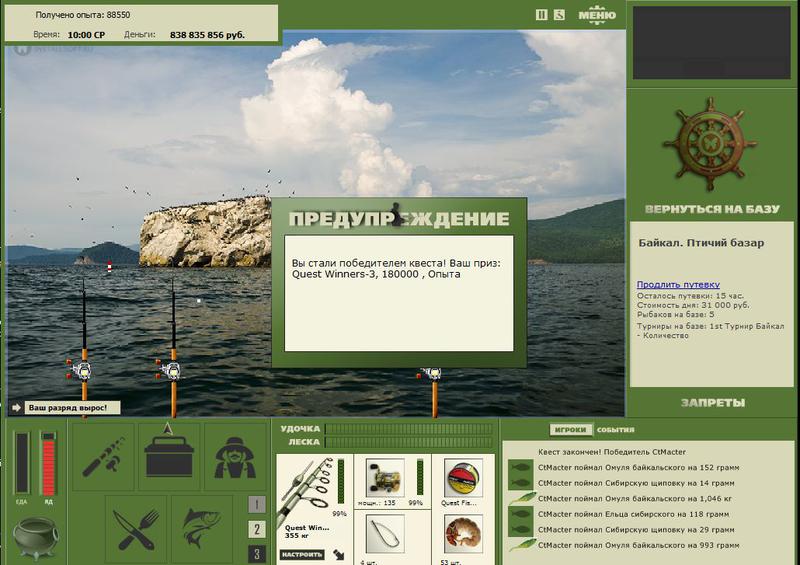Click the Ельца сибирского на 118 грамм row
The width and height of the screenshot is (800, 565).
click(x=633, y=514)
